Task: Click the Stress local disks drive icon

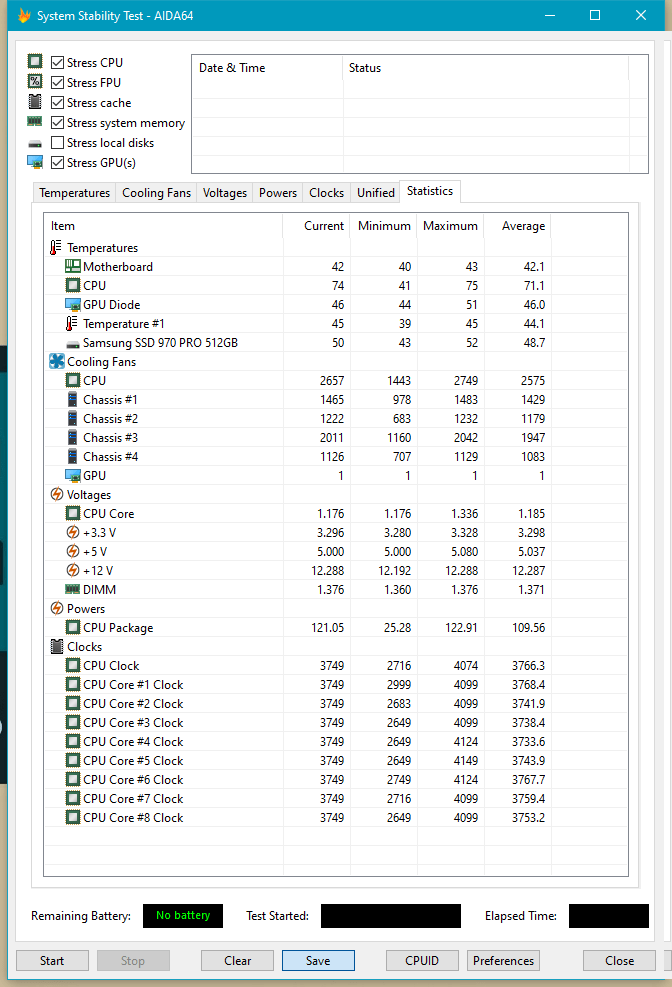Action: pyautogui.click(x=35, y=144)
